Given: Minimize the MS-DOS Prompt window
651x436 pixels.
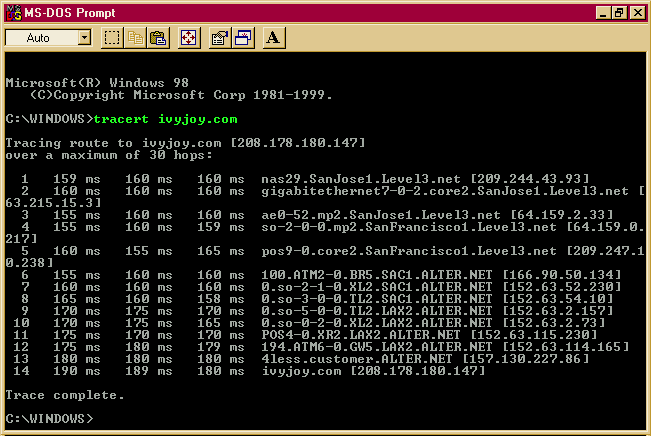Looking at the screenshot, I should click(603, 13).
